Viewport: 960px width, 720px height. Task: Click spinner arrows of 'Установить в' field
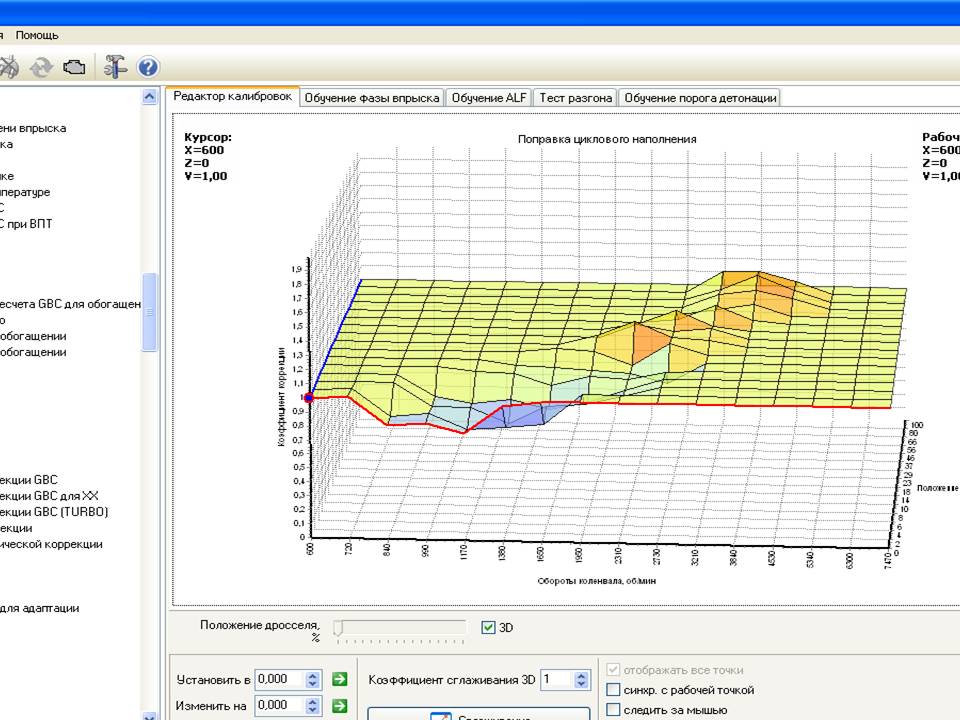(x=312, y=680)
